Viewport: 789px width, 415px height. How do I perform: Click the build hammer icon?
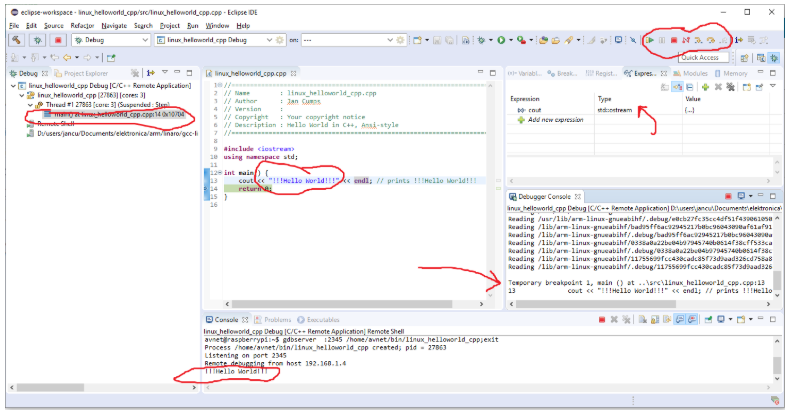click(x=16, y=40)
